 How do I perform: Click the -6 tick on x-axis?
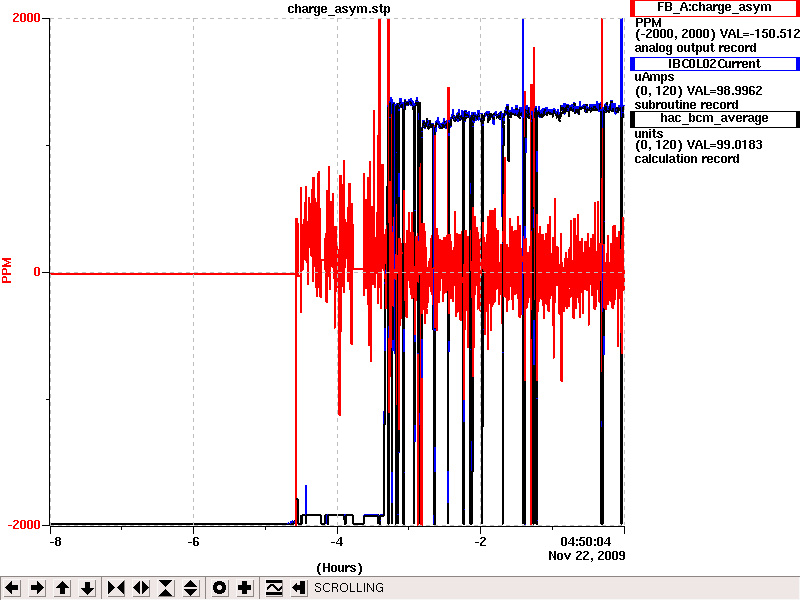pos(193,541)
